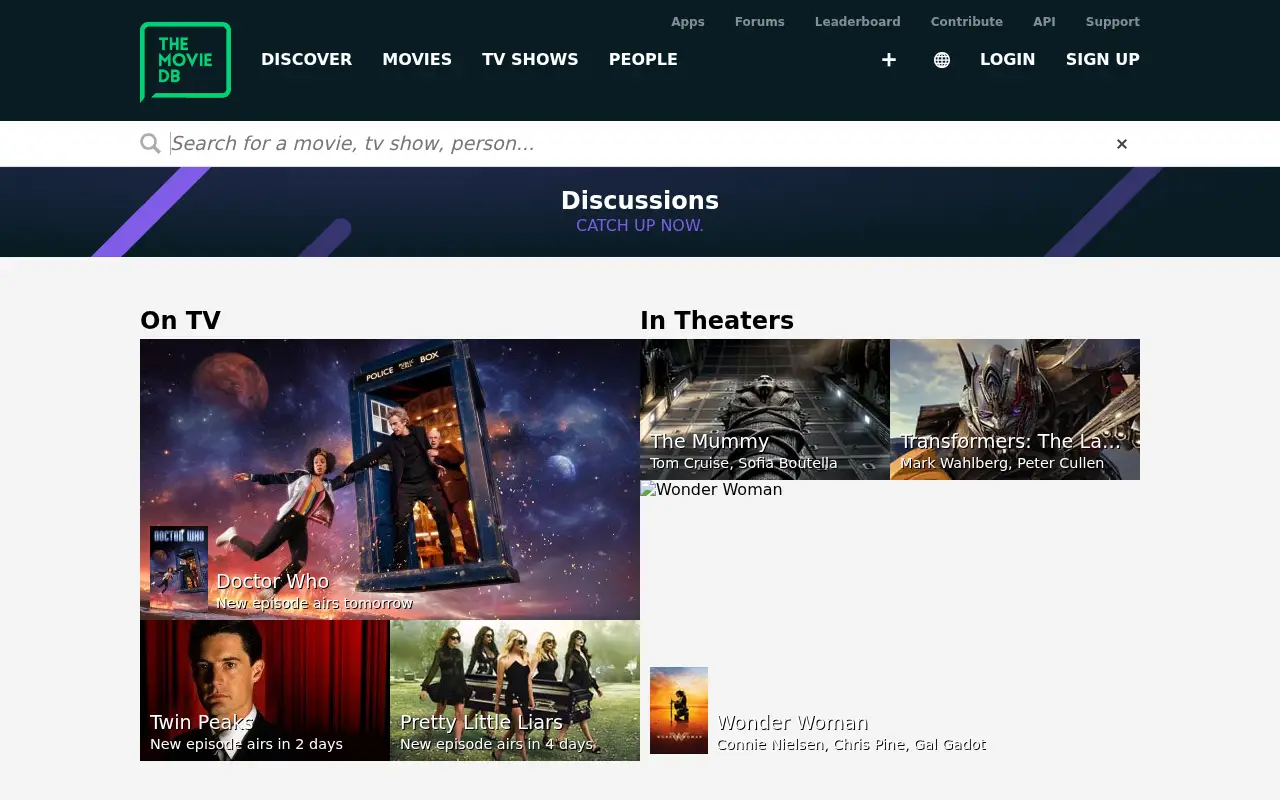
Task: Click 'Tom Cruise, Sofia Boutella' cast text
Action: coord(743,463)
